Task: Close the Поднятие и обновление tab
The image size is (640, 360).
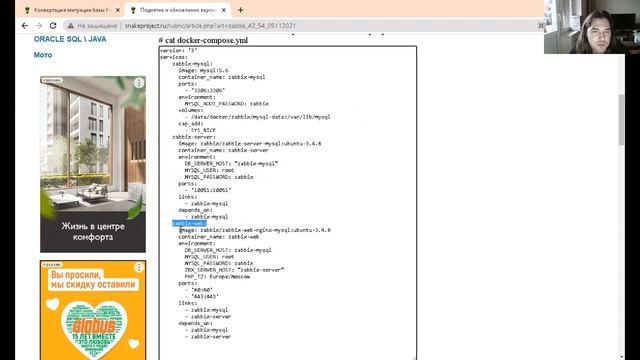Action: 224,10
